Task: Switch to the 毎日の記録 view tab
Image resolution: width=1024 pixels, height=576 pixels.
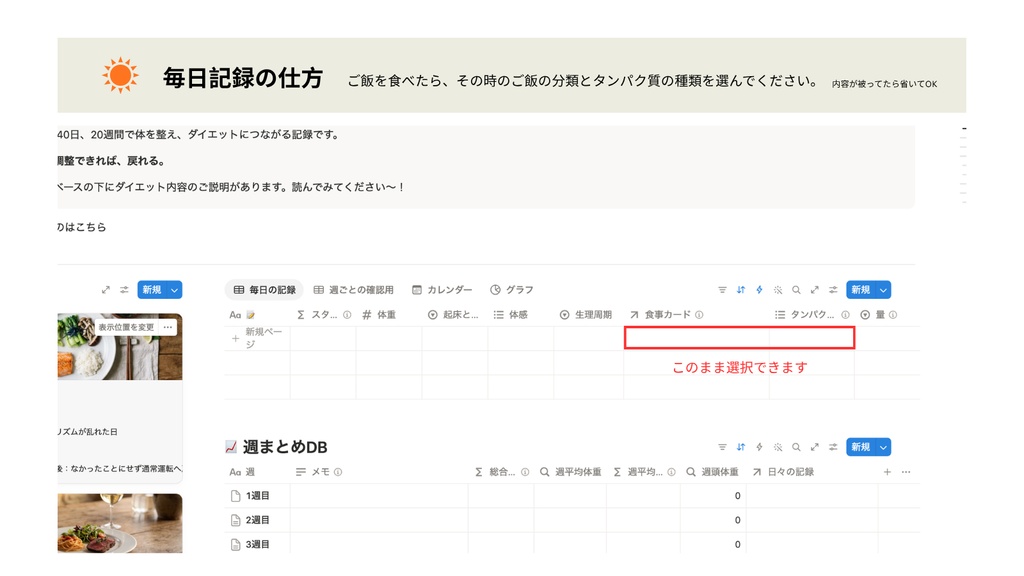Action: pyautogui.click(x=264, y=290)
